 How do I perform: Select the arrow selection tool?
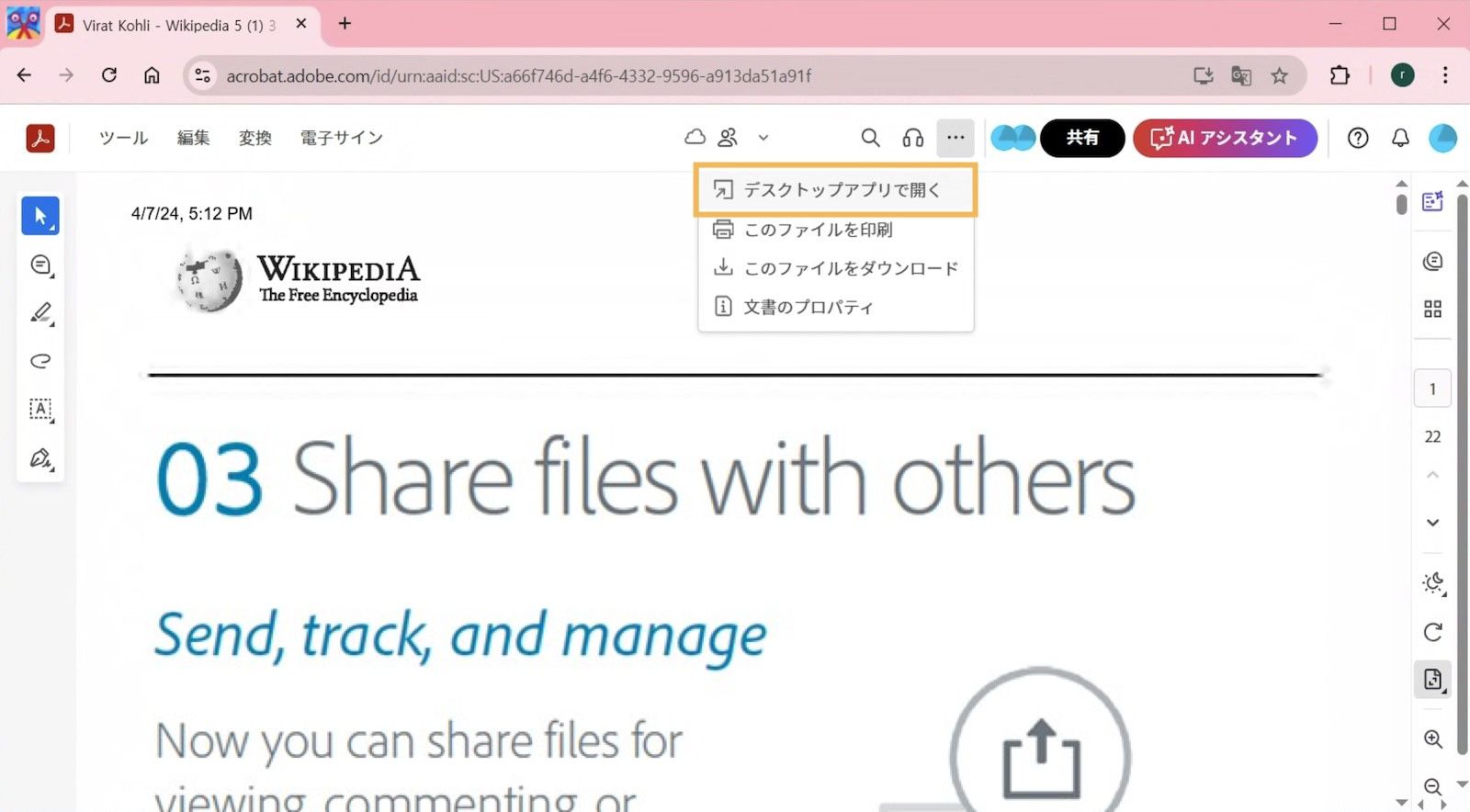point(40,216)
